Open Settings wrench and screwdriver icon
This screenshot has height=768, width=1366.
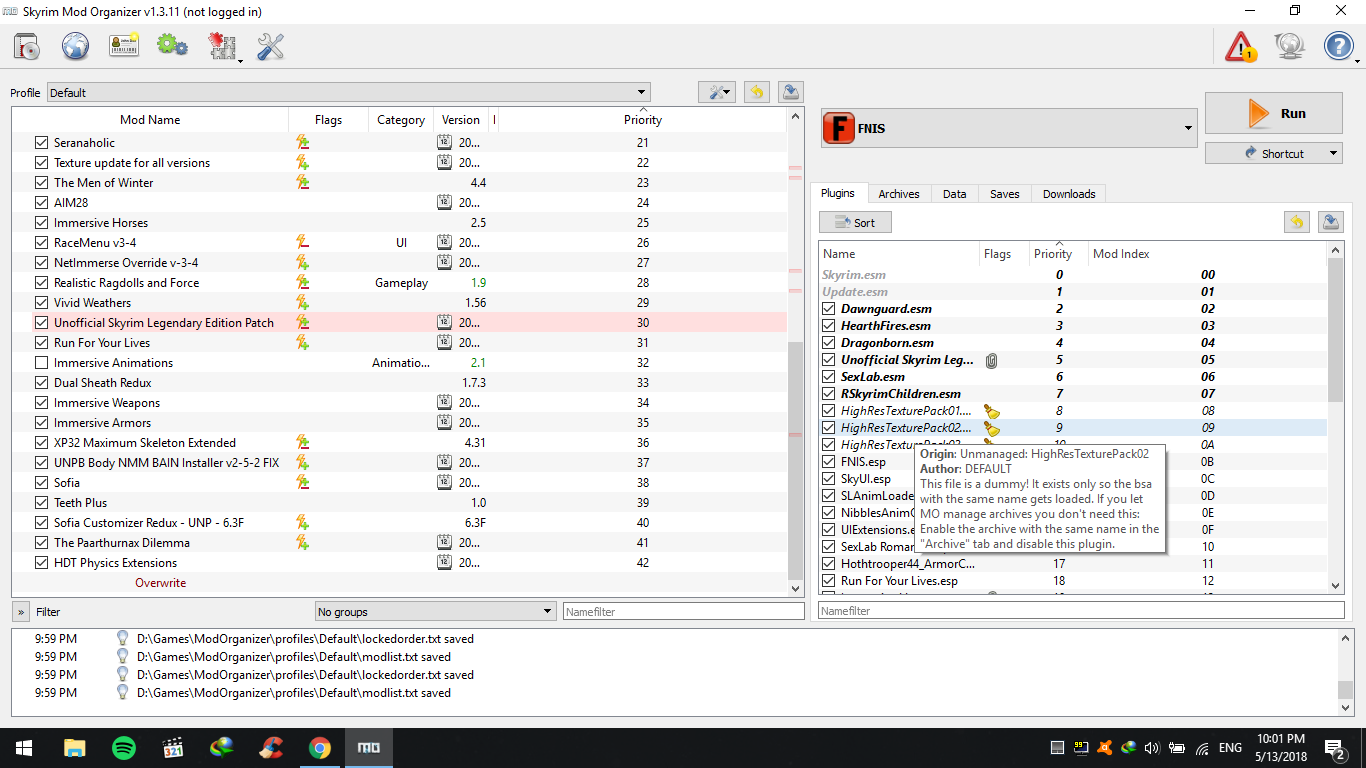click(271, 45)
